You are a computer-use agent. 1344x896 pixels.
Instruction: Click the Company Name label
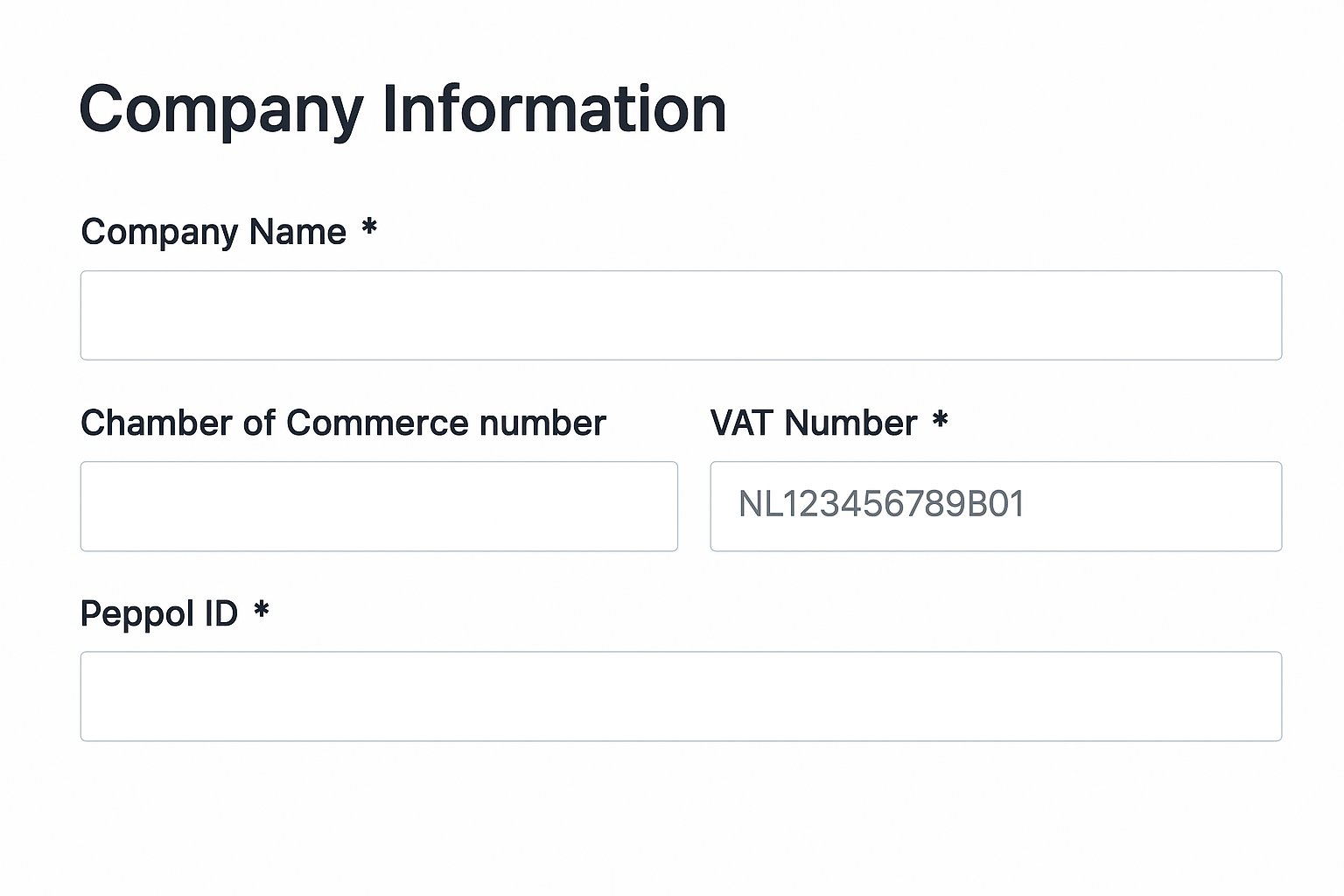coord(213,232)
